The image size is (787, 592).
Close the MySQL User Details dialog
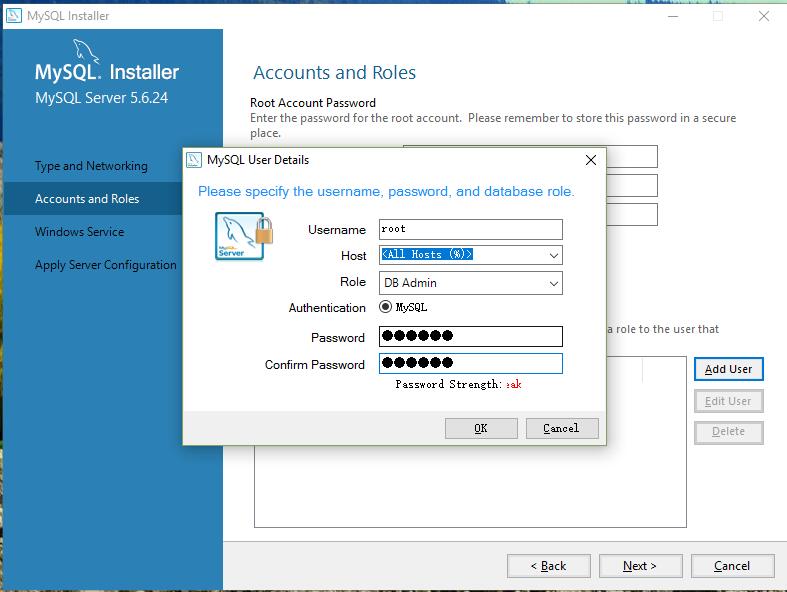point(590,160)
